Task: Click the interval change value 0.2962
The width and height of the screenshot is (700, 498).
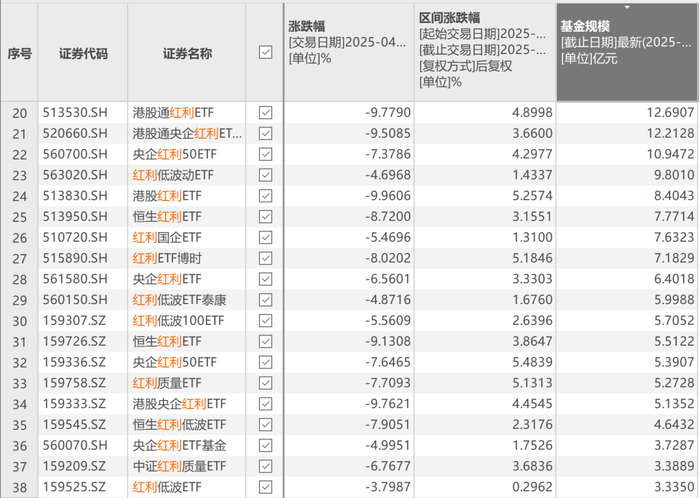Action: pyautogui.click(x=532, y=487)
